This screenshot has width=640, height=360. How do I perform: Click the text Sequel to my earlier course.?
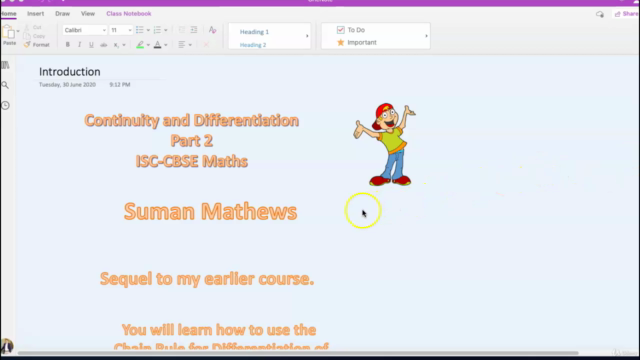(207, 279)
